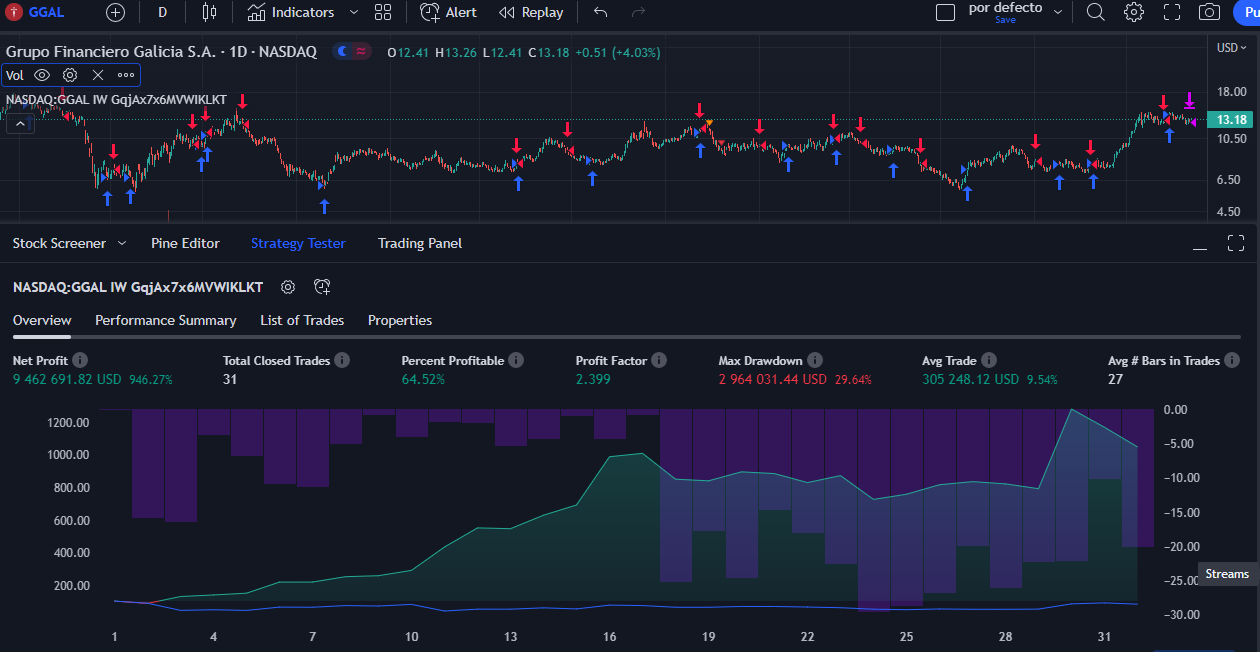Enter fullscreen mode from the top bar
Viewport: 1260px width, 652px height.
pos(1172,12)
